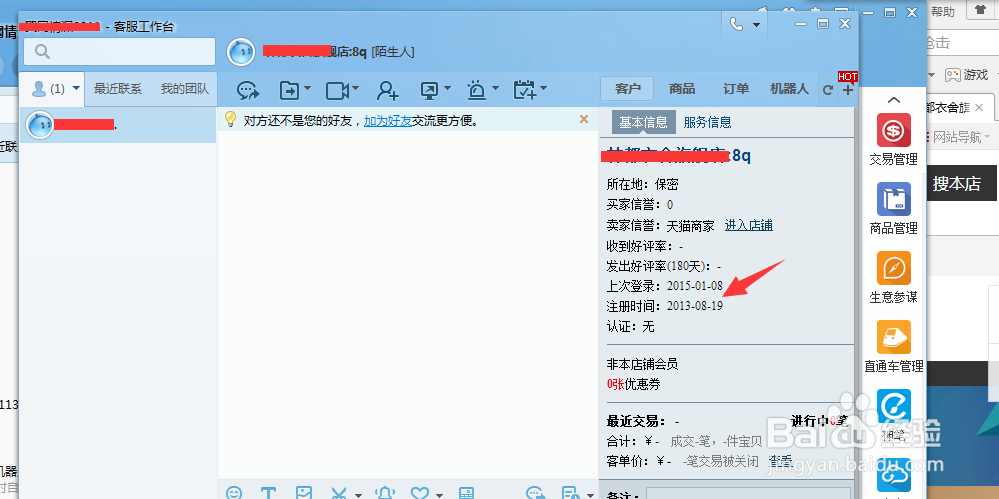The image size is (999, 499).
Task: Click the 非本店铺会员 text
Action: pos(642,365)
